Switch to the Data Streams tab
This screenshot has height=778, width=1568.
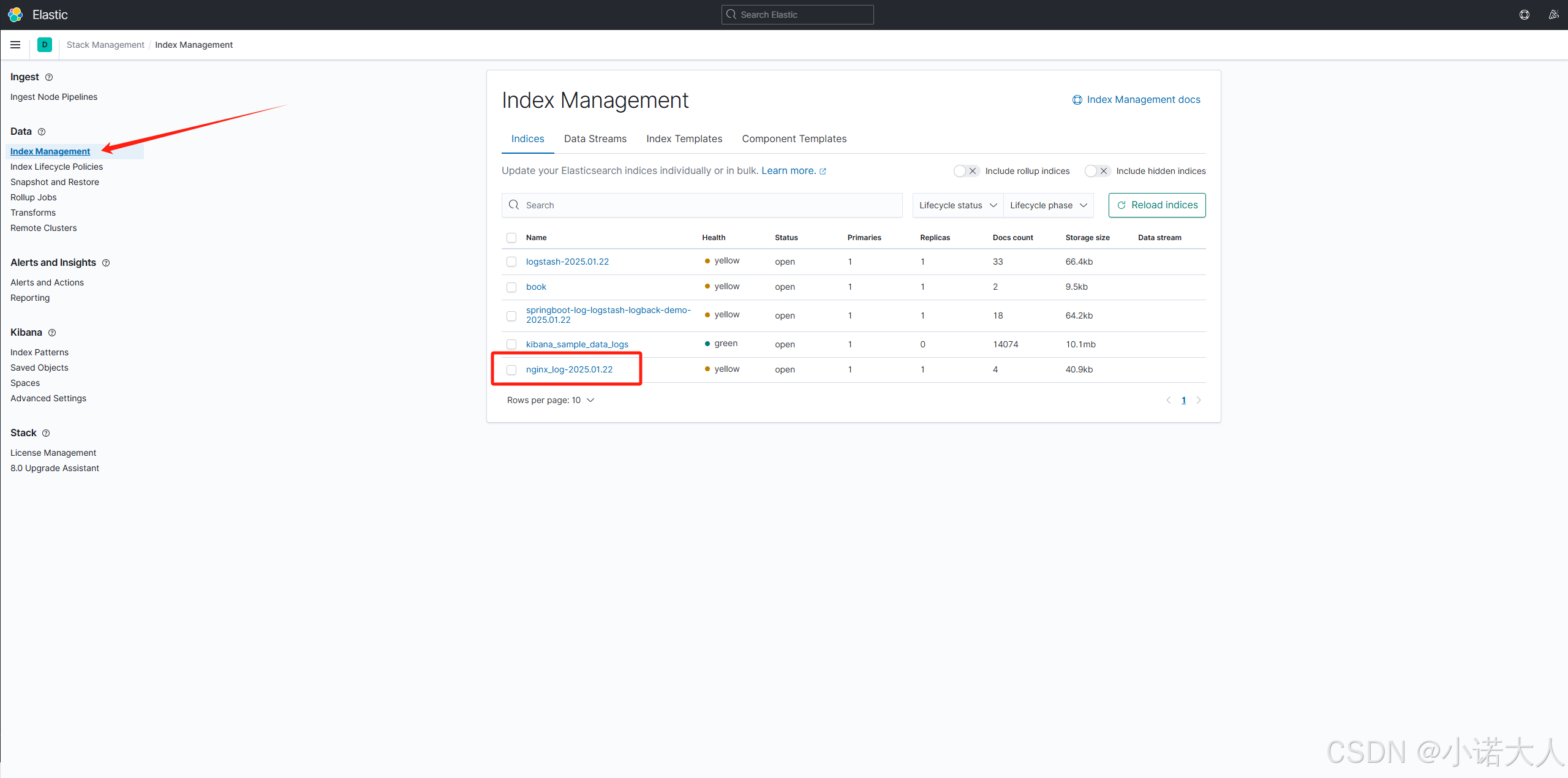click(x=595, y=139)
